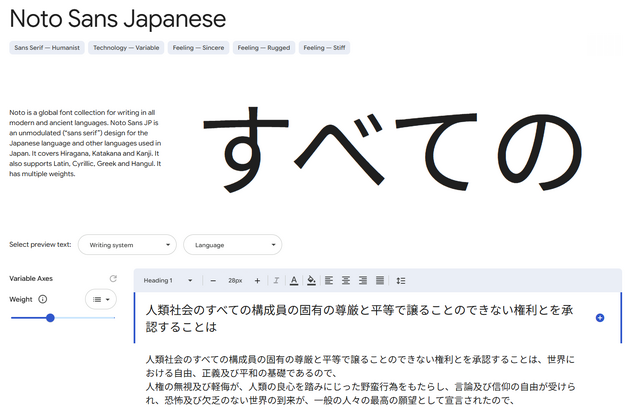Open text color picker

coord(293,281)
